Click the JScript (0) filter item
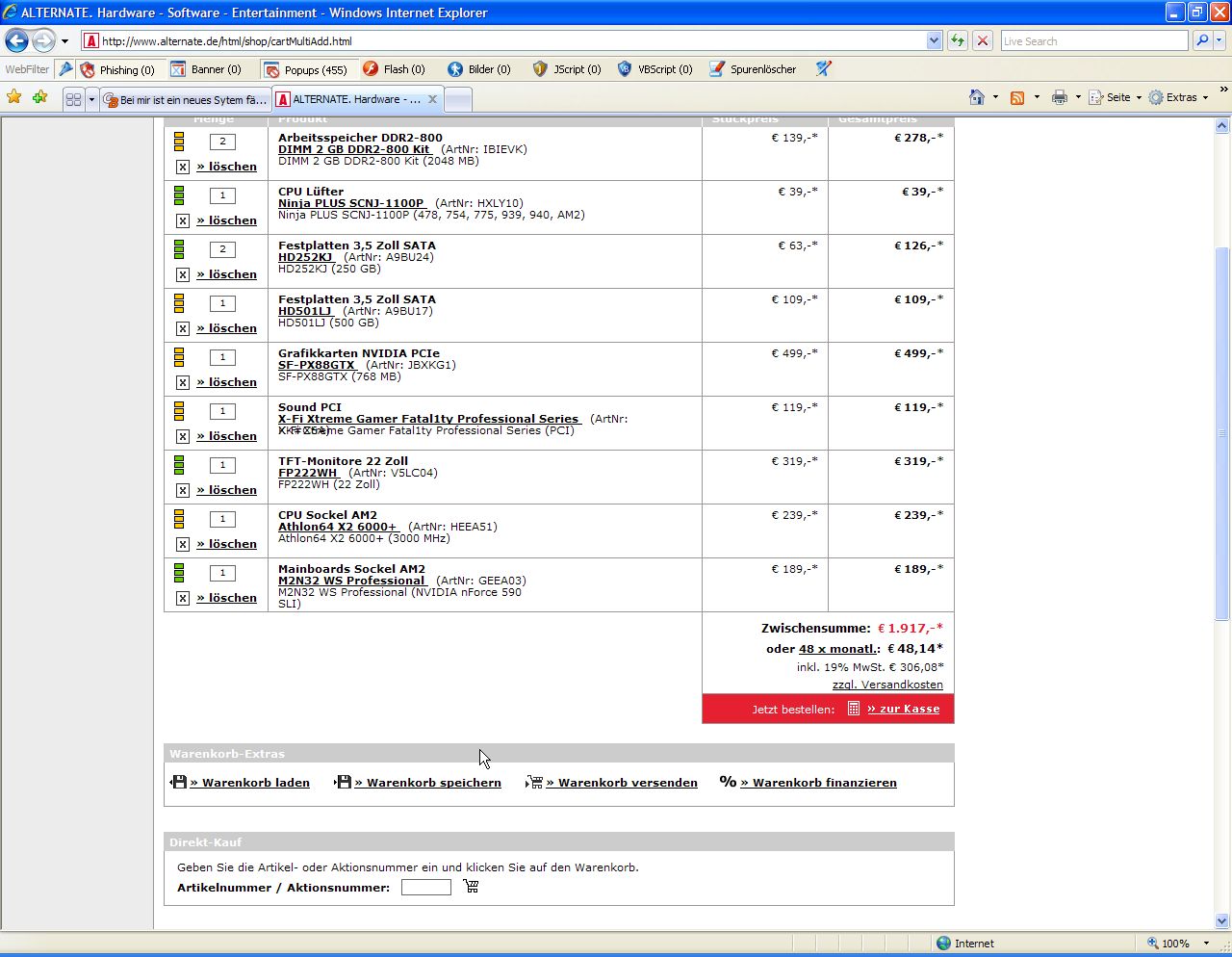This screenshot has height=957, width=1232. tap(567, 69)
